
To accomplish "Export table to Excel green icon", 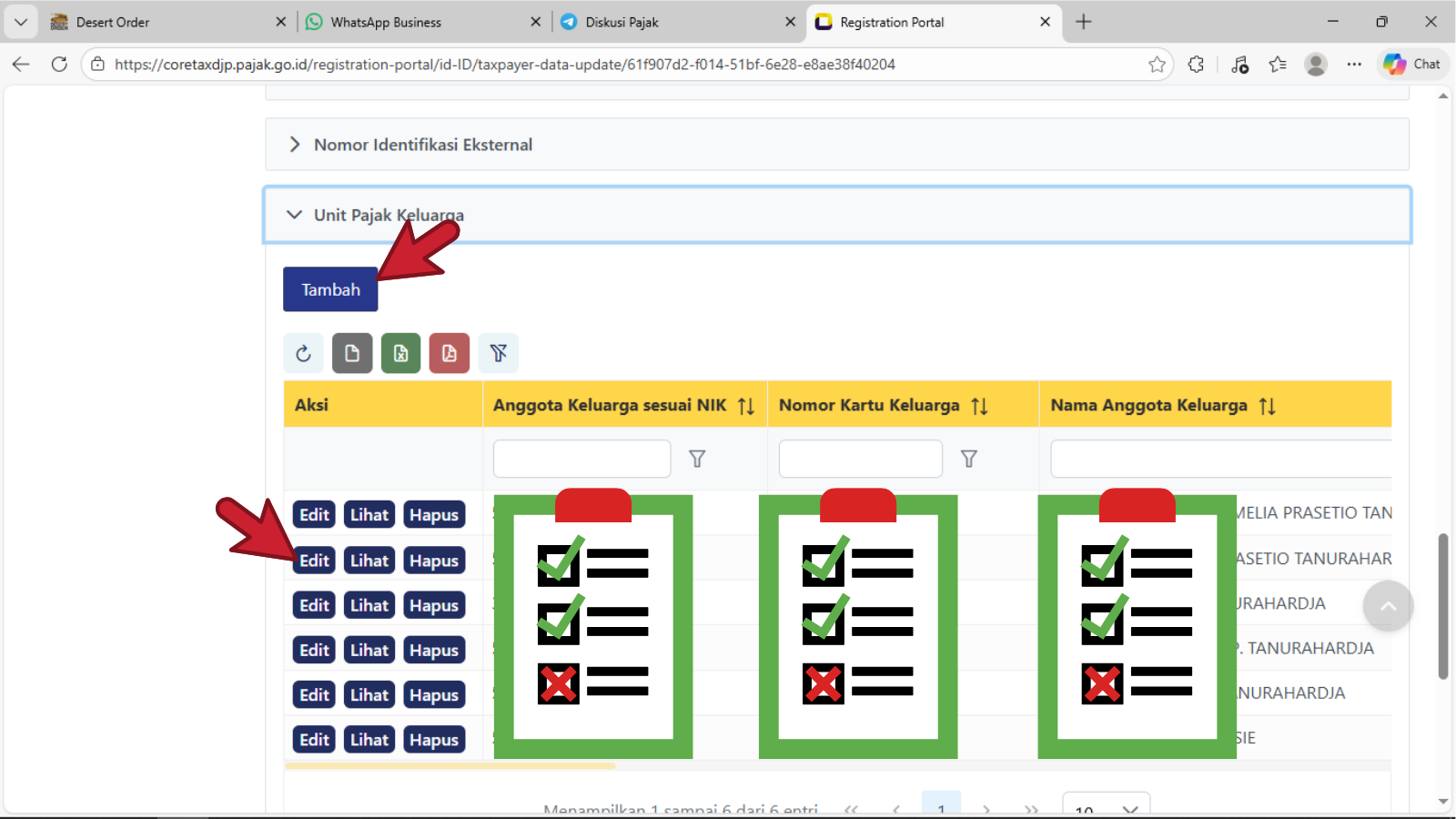I will (400, 353).
